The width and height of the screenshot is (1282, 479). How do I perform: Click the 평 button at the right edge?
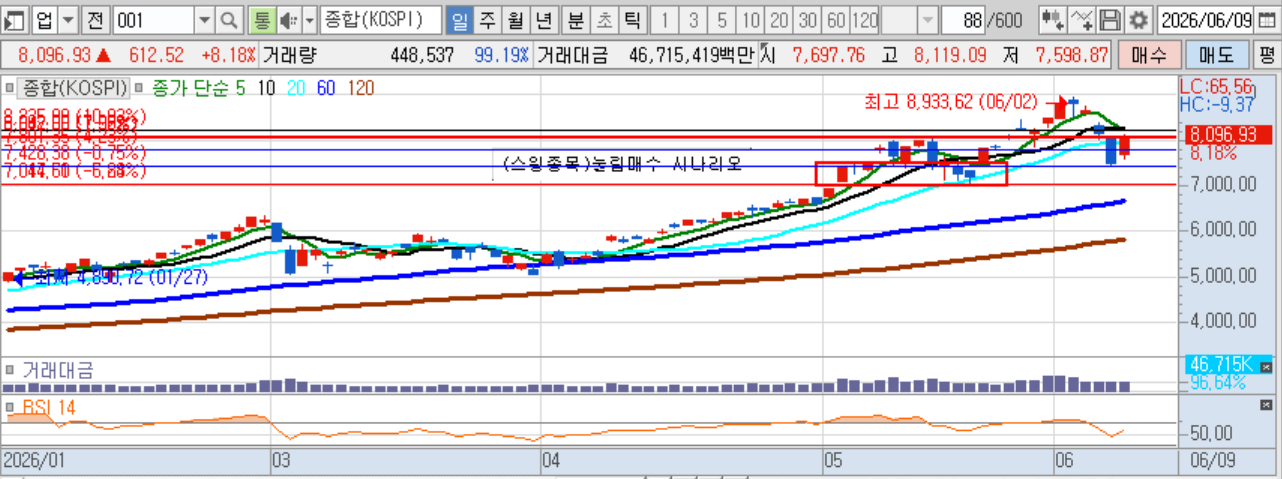point(1268,56)
